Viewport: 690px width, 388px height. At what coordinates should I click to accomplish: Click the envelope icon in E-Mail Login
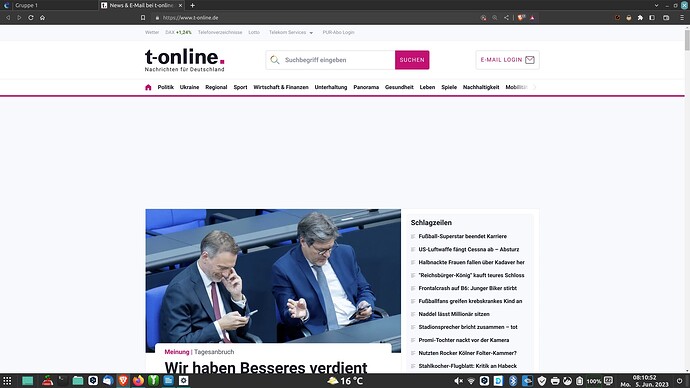530,60
